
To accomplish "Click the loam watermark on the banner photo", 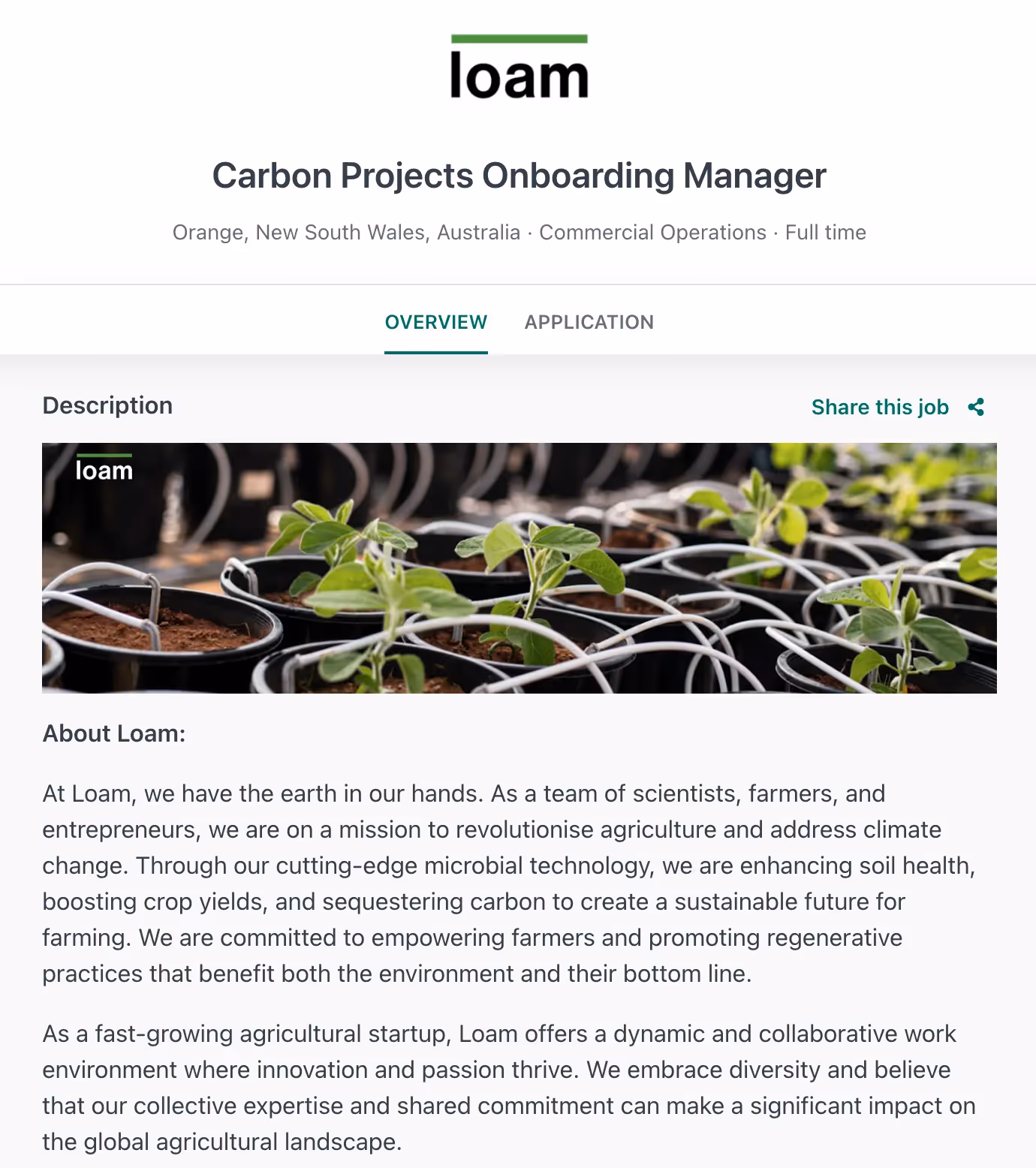I will (x=104, y=471).
